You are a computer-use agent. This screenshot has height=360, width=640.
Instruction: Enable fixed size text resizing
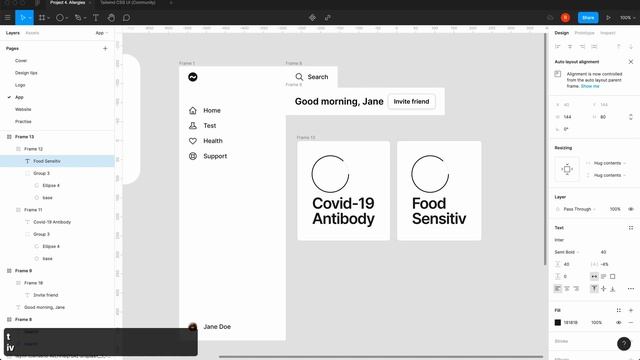coord(613,276)
